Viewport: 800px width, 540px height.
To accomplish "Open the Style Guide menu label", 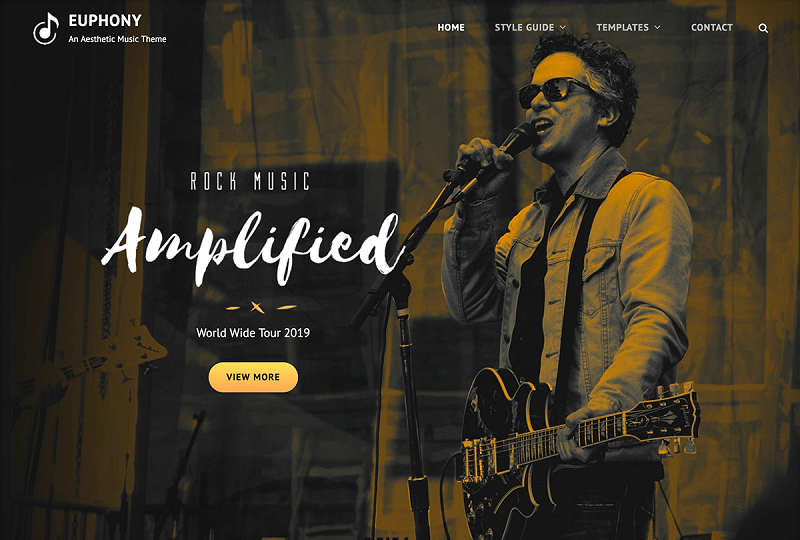I will pos(524,28).
